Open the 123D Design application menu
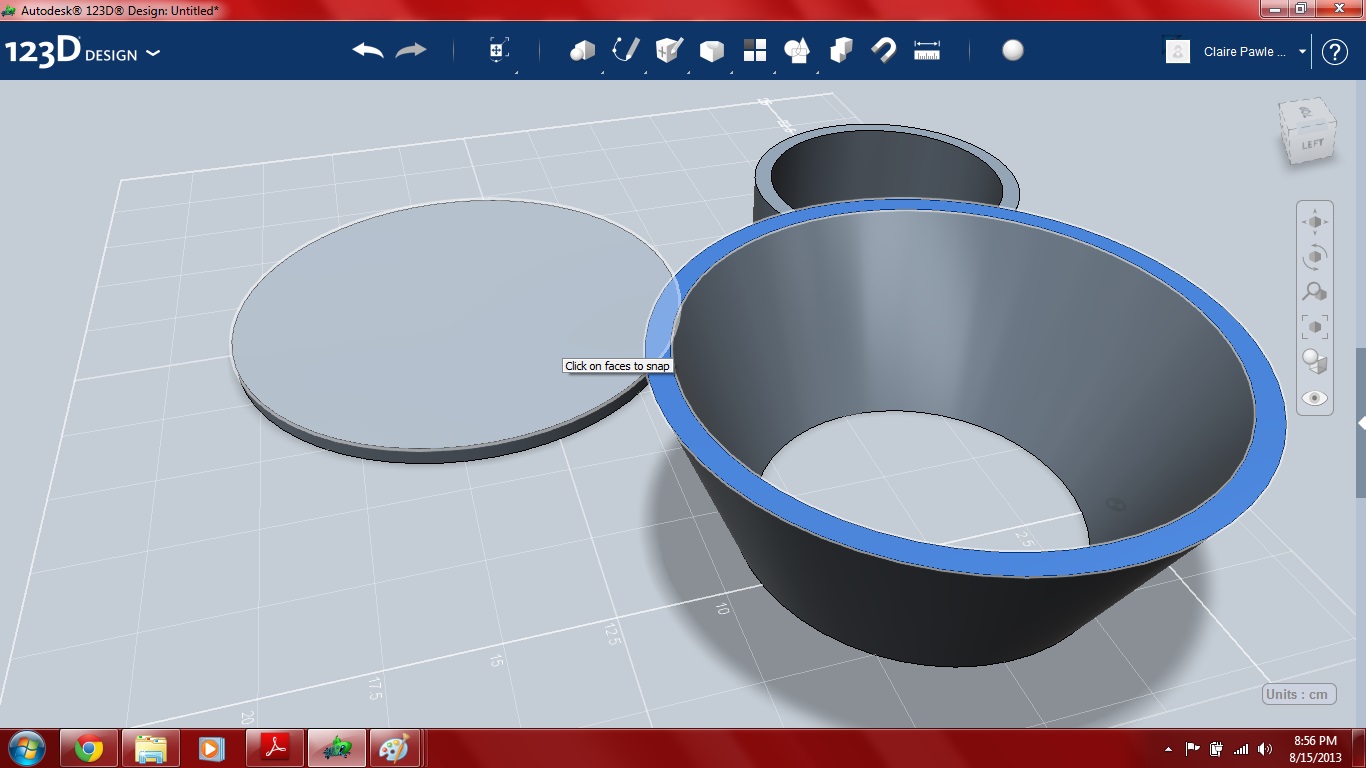Screen dimensions: 1366x768 coord(82,52)
